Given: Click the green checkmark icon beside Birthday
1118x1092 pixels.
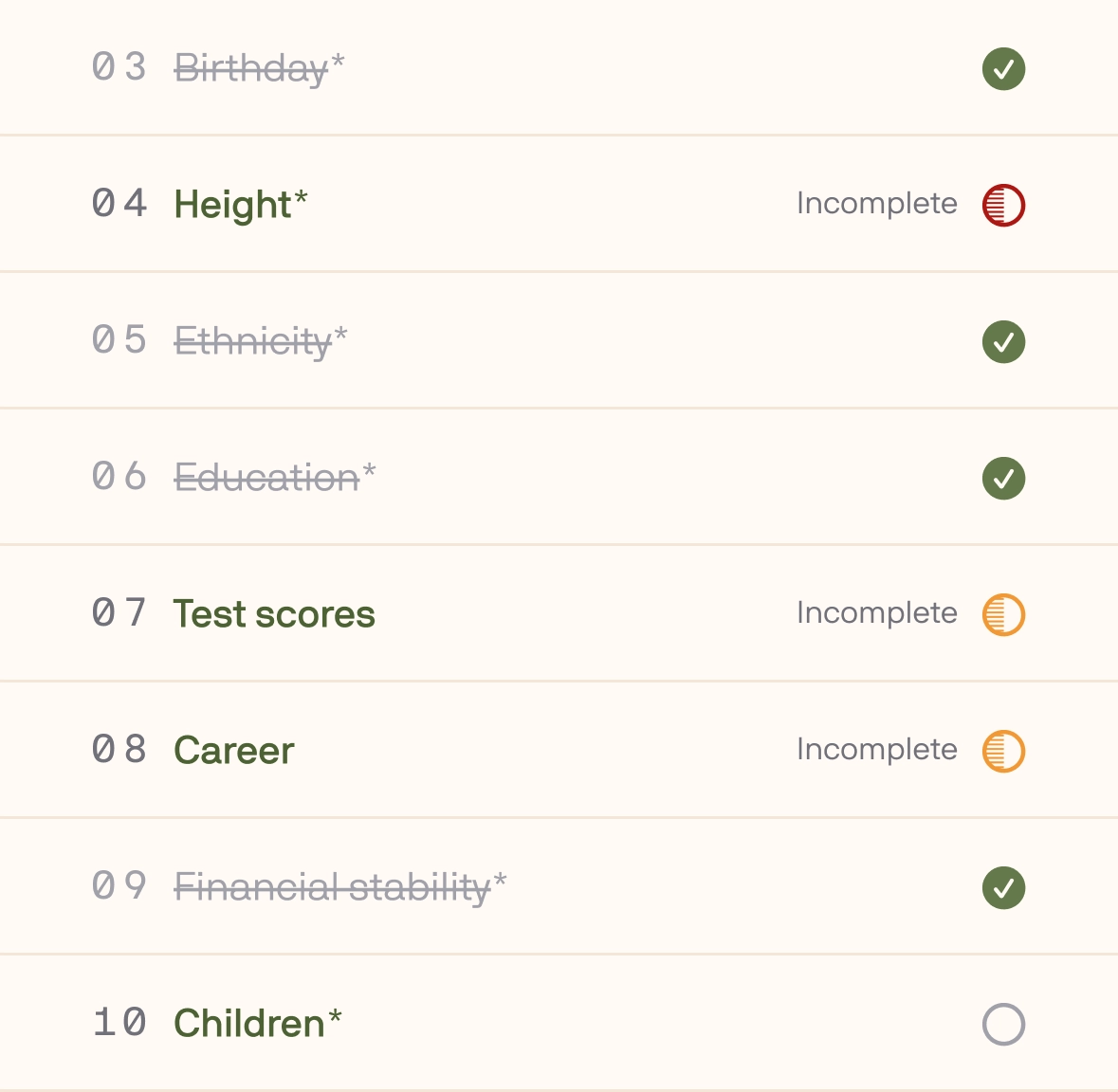Looking at the screenshot, I should tap(1002, 68).
